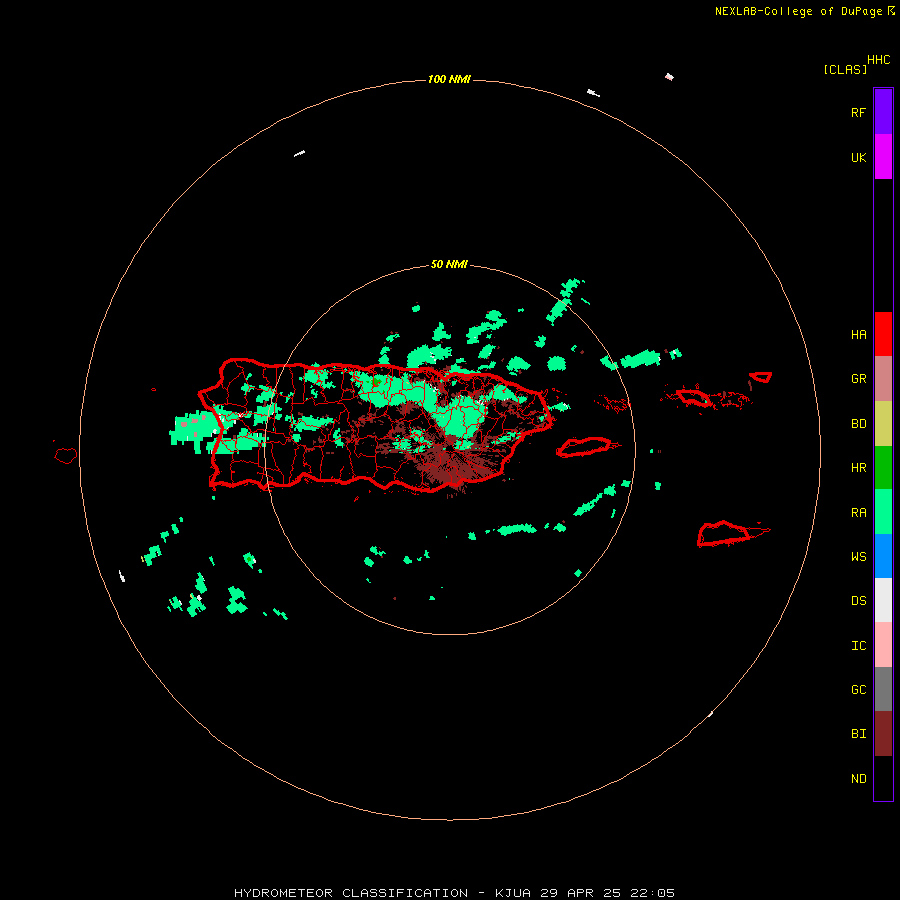Click the 50 NMI range ring label
Screen dimensions: 900x900
click(449, 264)
